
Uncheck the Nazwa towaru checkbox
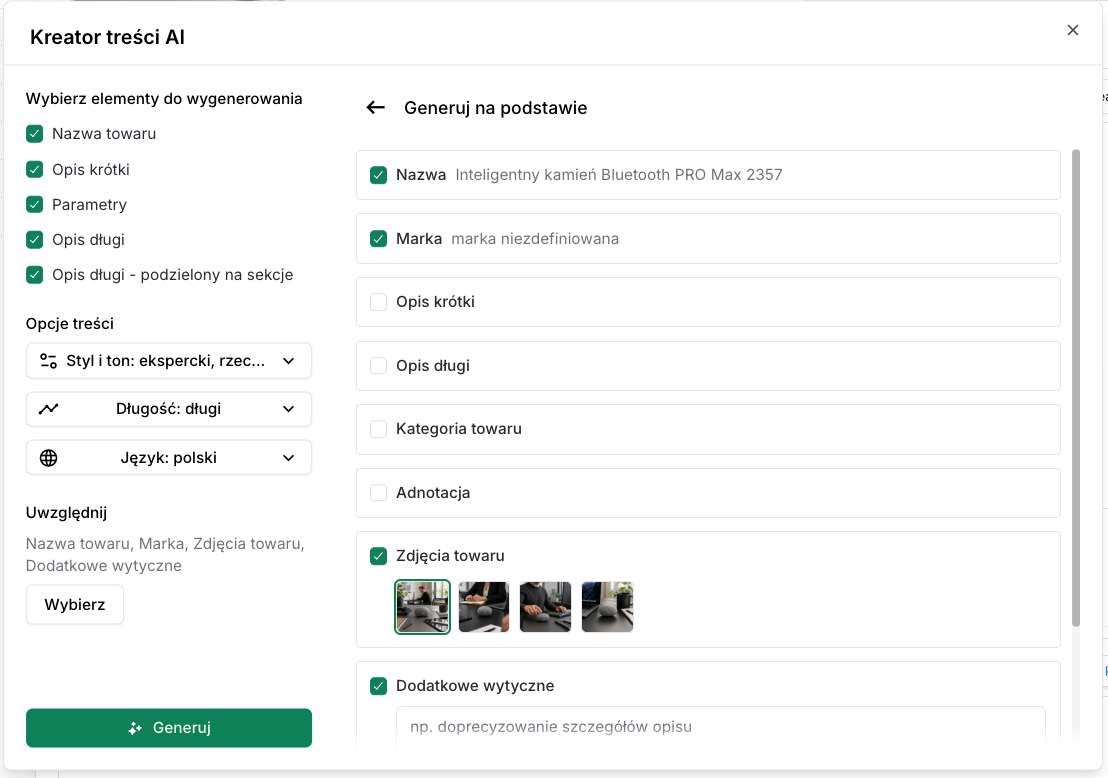[x=35, y=134]
